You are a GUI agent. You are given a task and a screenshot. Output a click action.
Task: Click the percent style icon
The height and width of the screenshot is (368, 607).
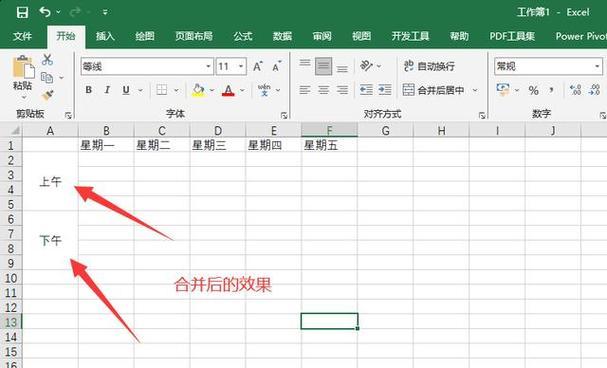tap(533, 91)
